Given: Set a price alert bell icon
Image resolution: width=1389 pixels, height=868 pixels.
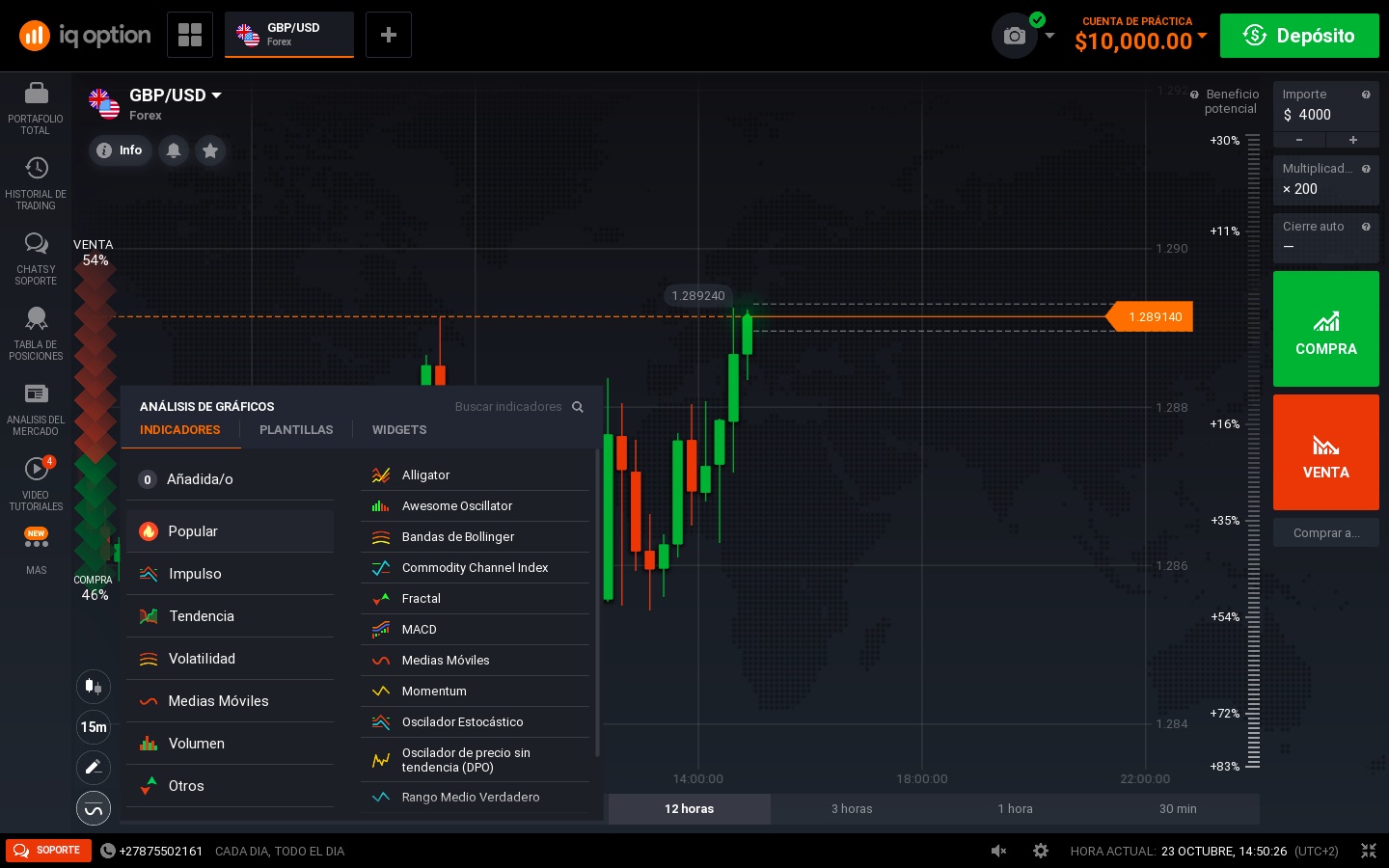Looking at the screenshot, I should (x=174, y=150).
